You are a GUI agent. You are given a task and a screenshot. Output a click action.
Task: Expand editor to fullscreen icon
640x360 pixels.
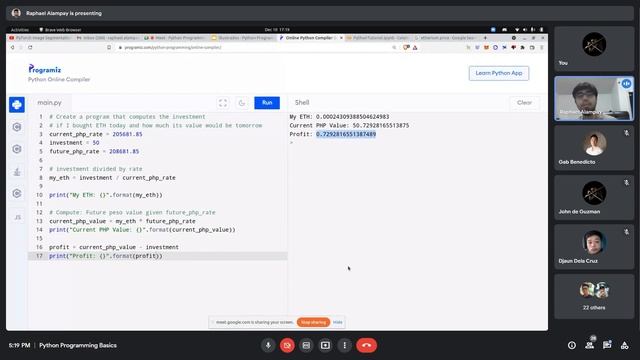(x=223, y=103)
